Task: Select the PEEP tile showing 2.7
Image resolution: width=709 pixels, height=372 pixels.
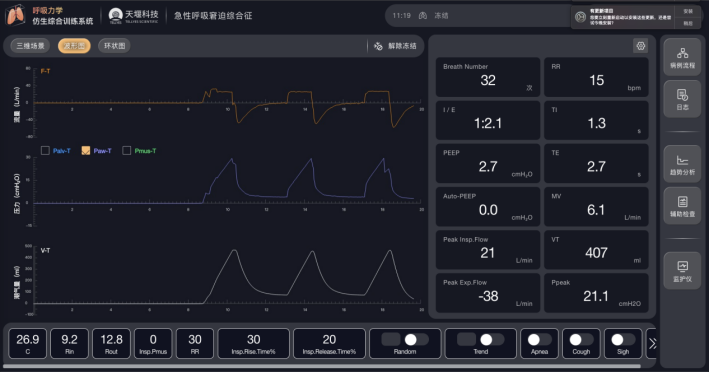Action: click(x=488, y=164)
